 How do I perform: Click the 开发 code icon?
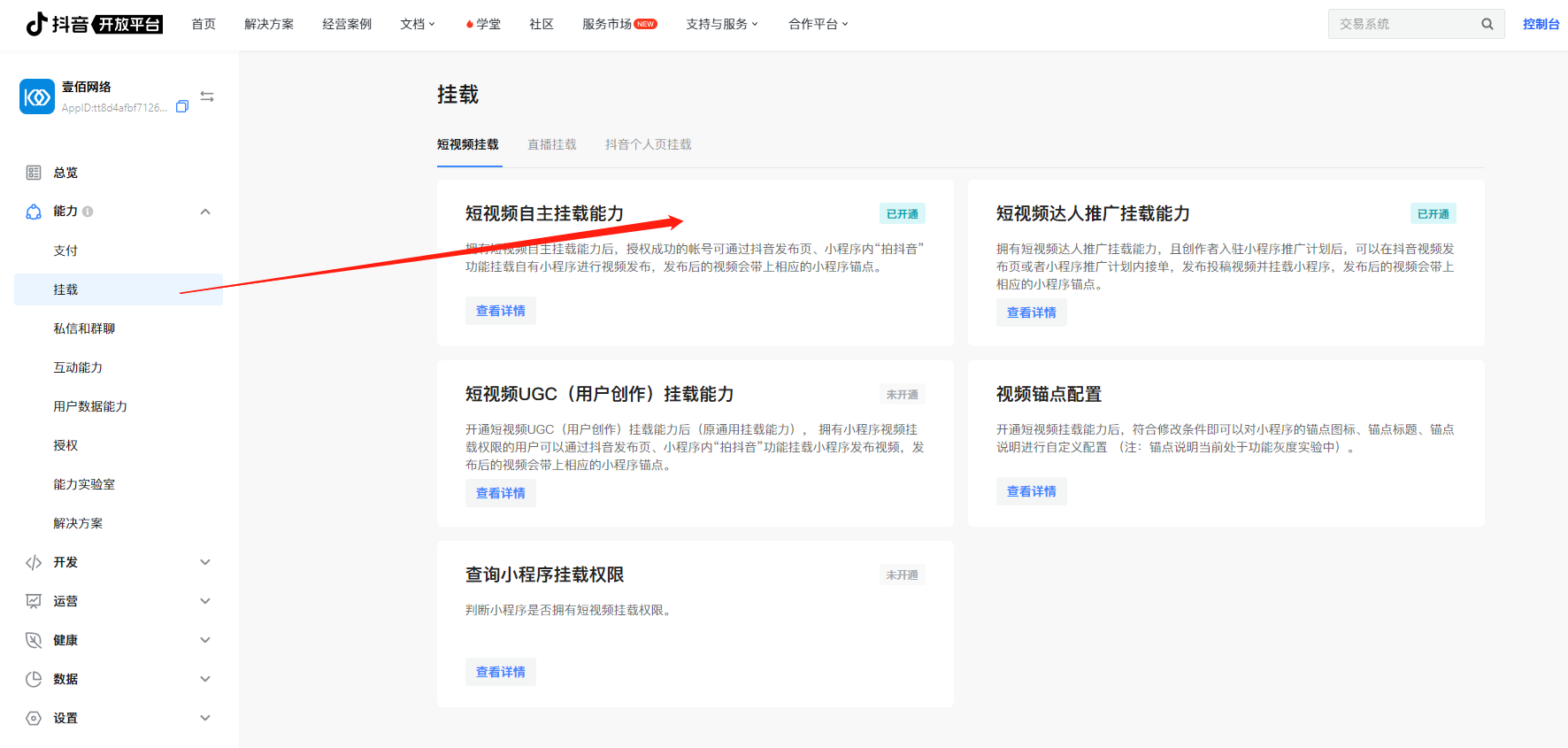tap(34, 562)
